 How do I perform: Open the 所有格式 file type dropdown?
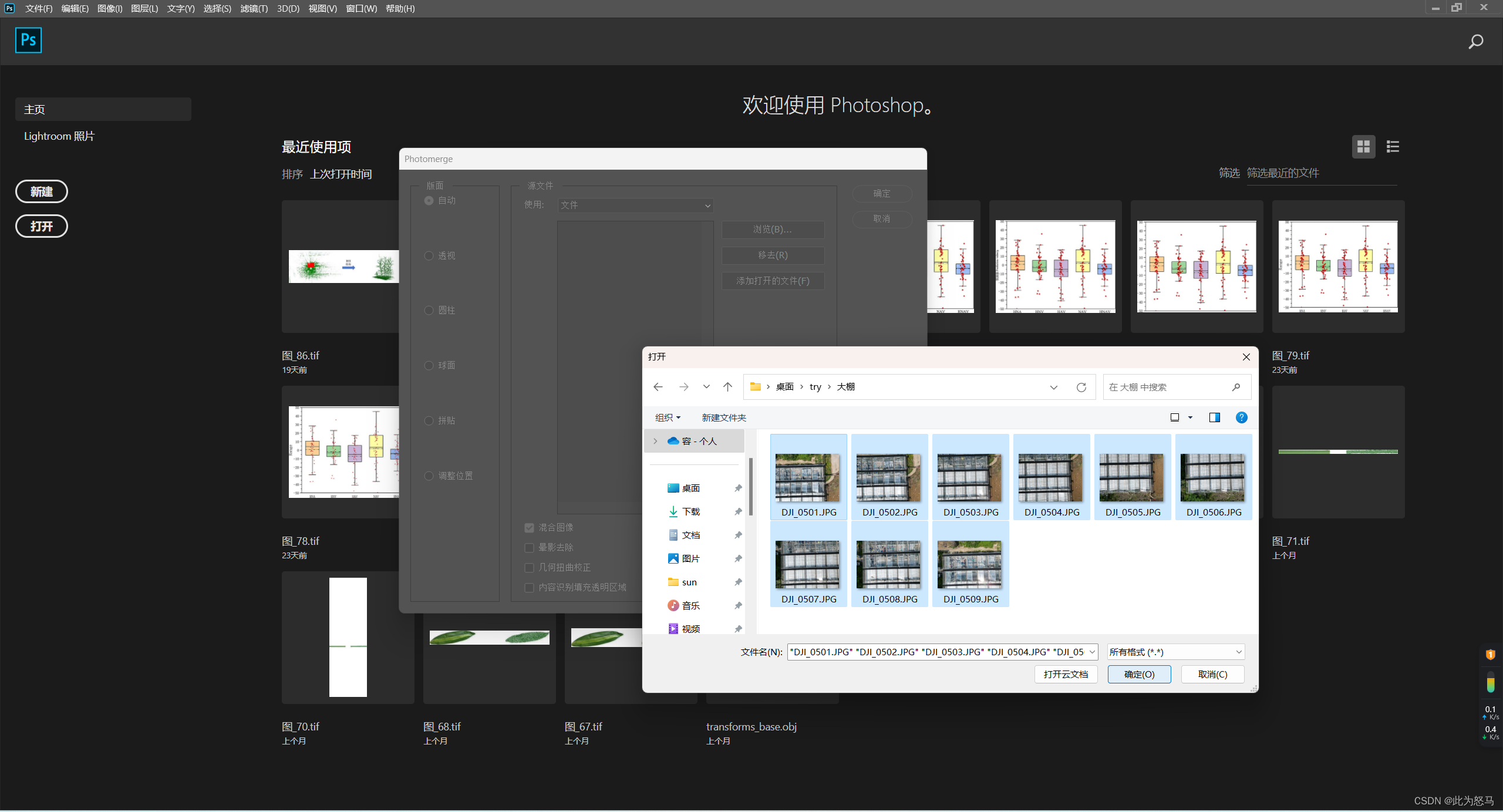[x=1175, y=652]
